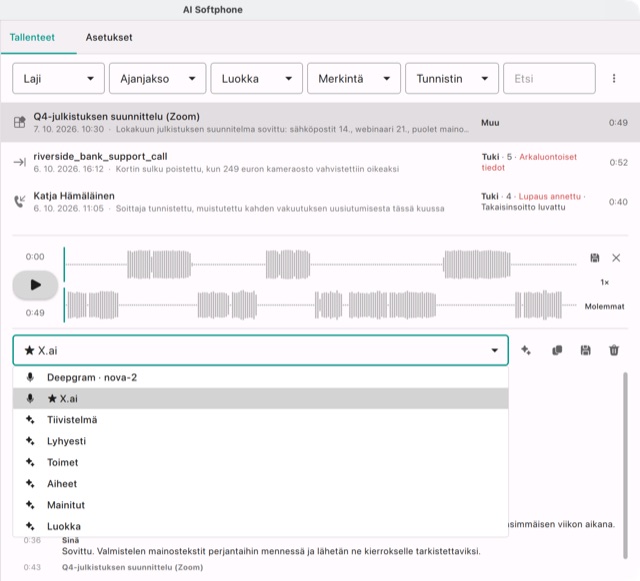The width and height of the screenshot is (640, 581).
Task: Seek within the upper channel waveform
Action: coord(320,265)
